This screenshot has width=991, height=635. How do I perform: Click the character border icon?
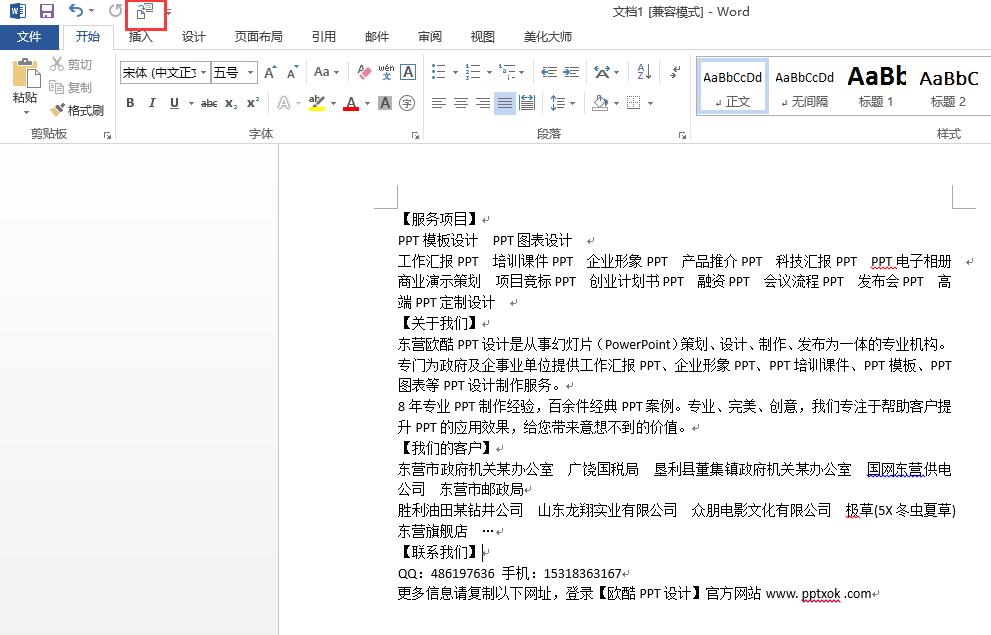(408, 72)
